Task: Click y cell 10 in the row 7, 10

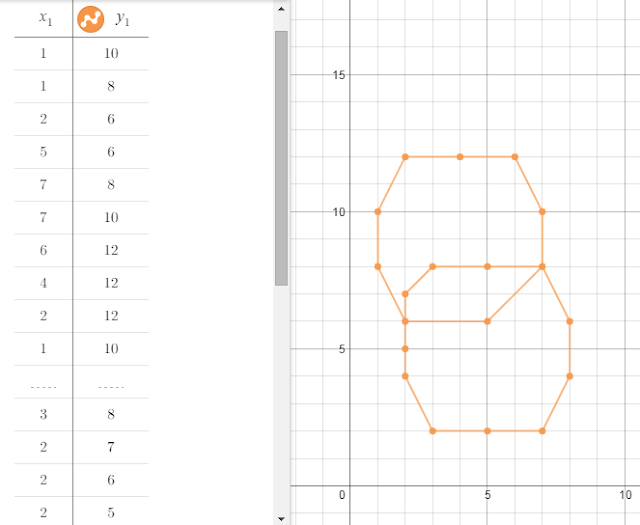Action: tap(111, 218)
